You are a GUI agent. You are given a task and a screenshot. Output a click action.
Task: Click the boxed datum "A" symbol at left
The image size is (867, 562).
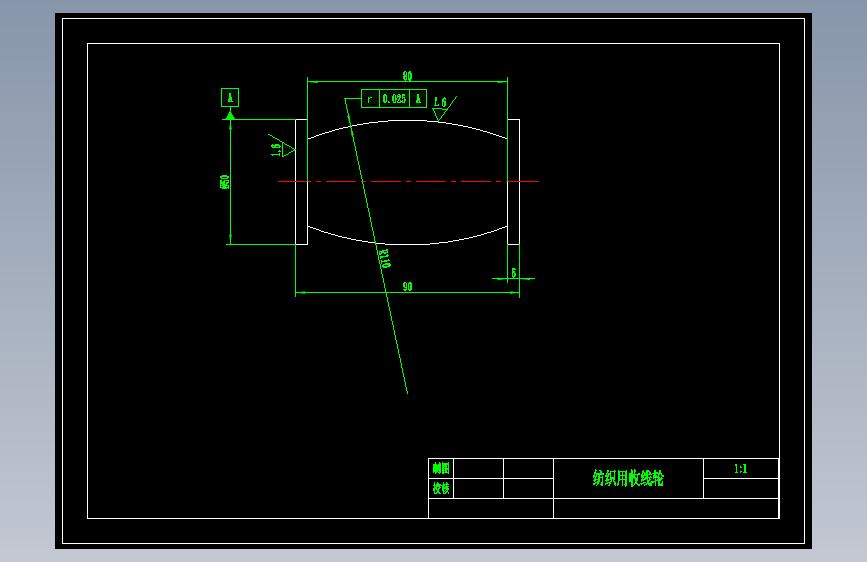230,97
